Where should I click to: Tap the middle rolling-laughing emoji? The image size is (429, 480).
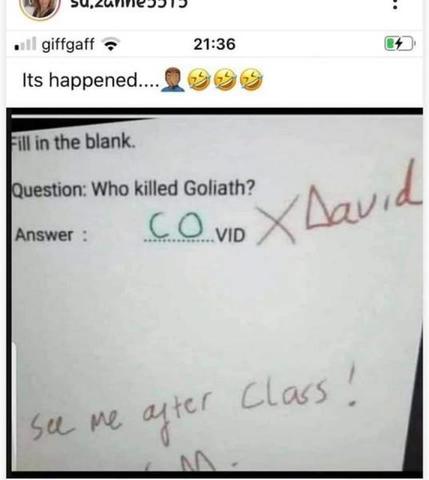pos(225,80)
